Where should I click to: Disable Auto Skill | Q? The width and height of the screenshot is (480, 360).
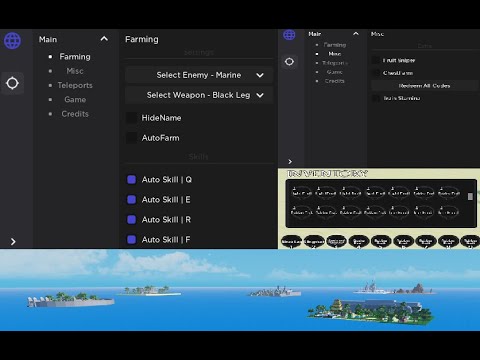[132, 180]
